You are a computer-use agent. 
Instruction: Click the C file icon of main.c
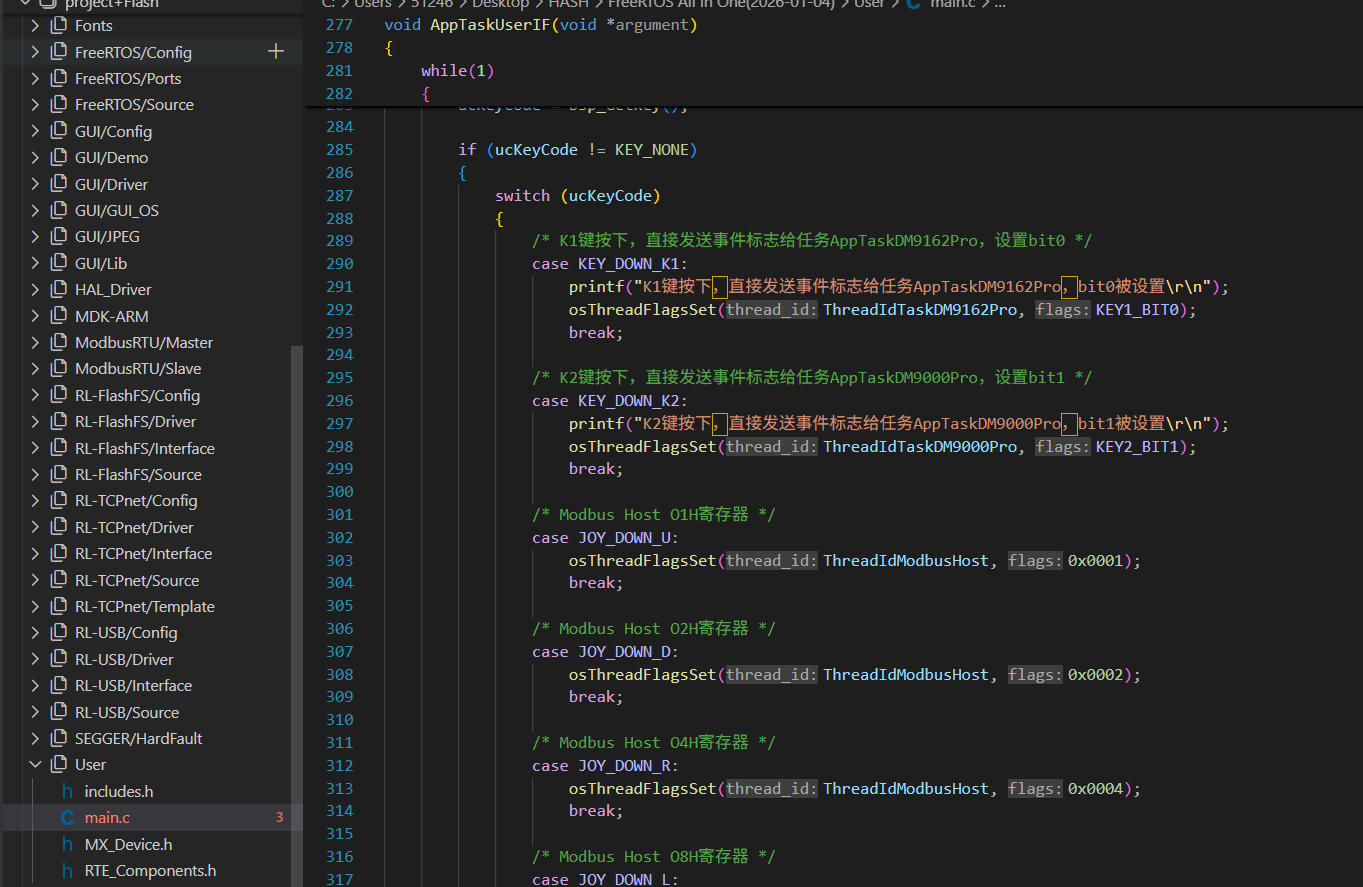point(67,818)
